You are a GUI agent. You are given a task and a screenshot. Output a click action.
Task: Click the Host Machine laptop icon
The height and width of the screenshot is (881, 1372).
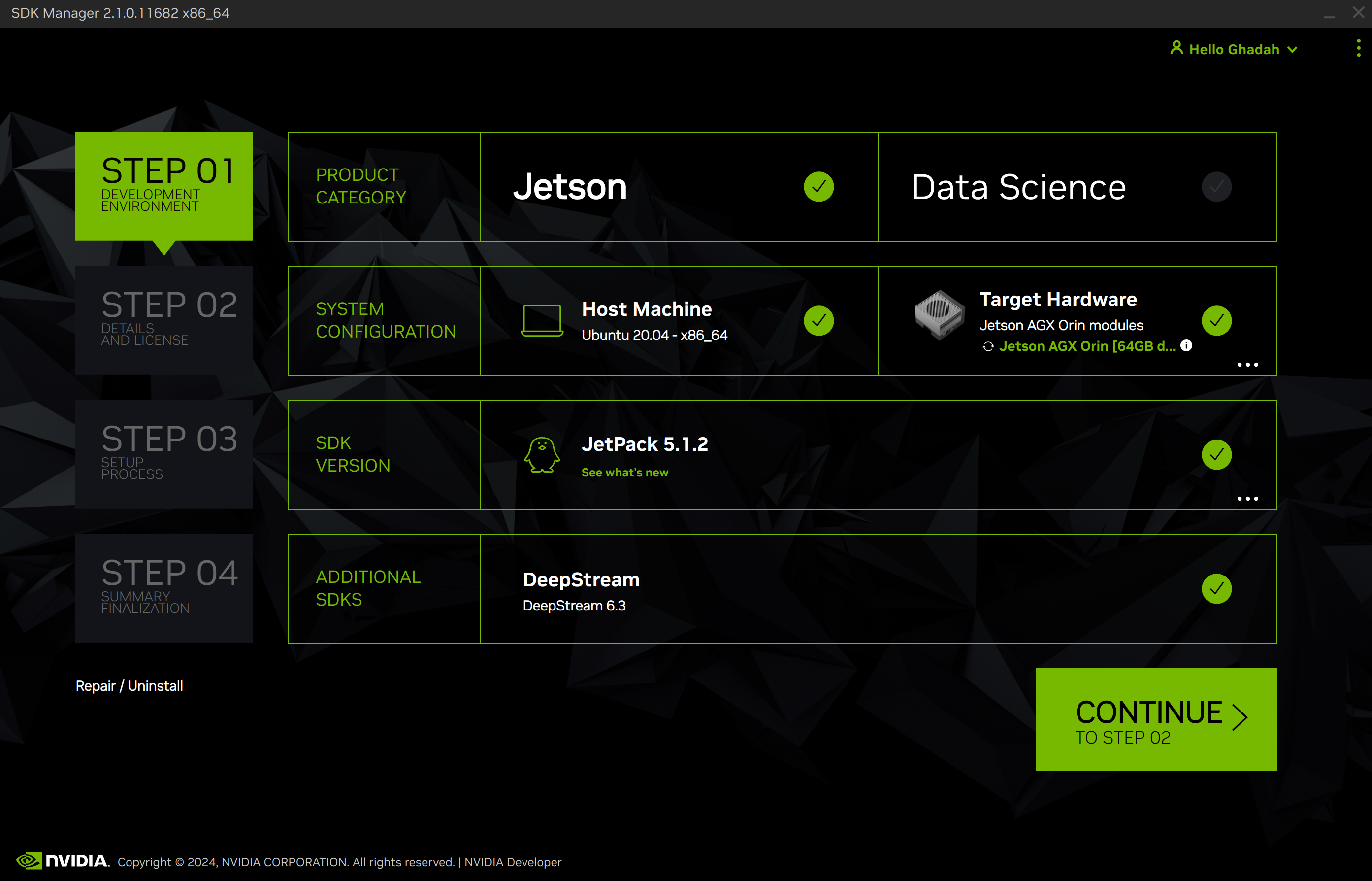(x=542, y=319)
